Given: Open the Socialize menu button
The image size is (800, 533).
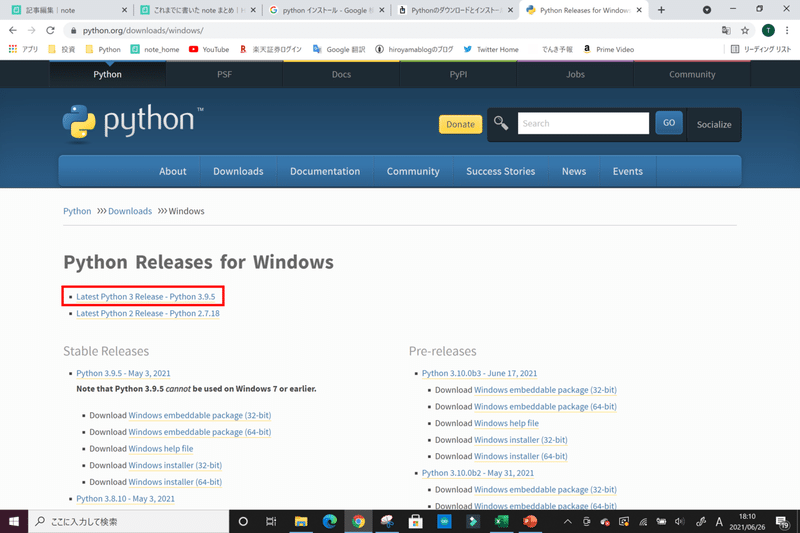Looking at the screenshot, I should [x=714, y=124].
